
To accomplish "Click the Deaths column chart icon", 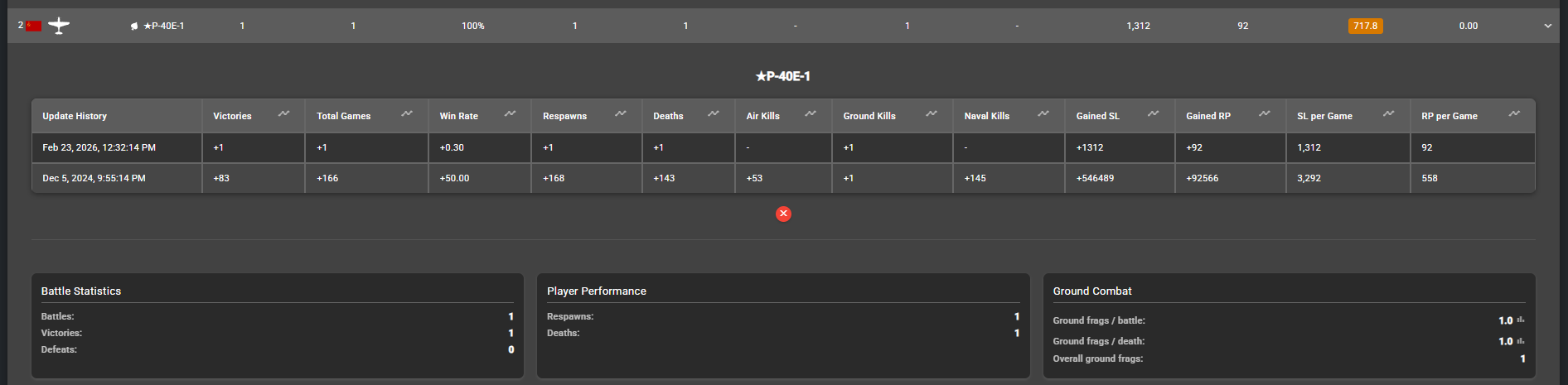I will tap(714, 113).
